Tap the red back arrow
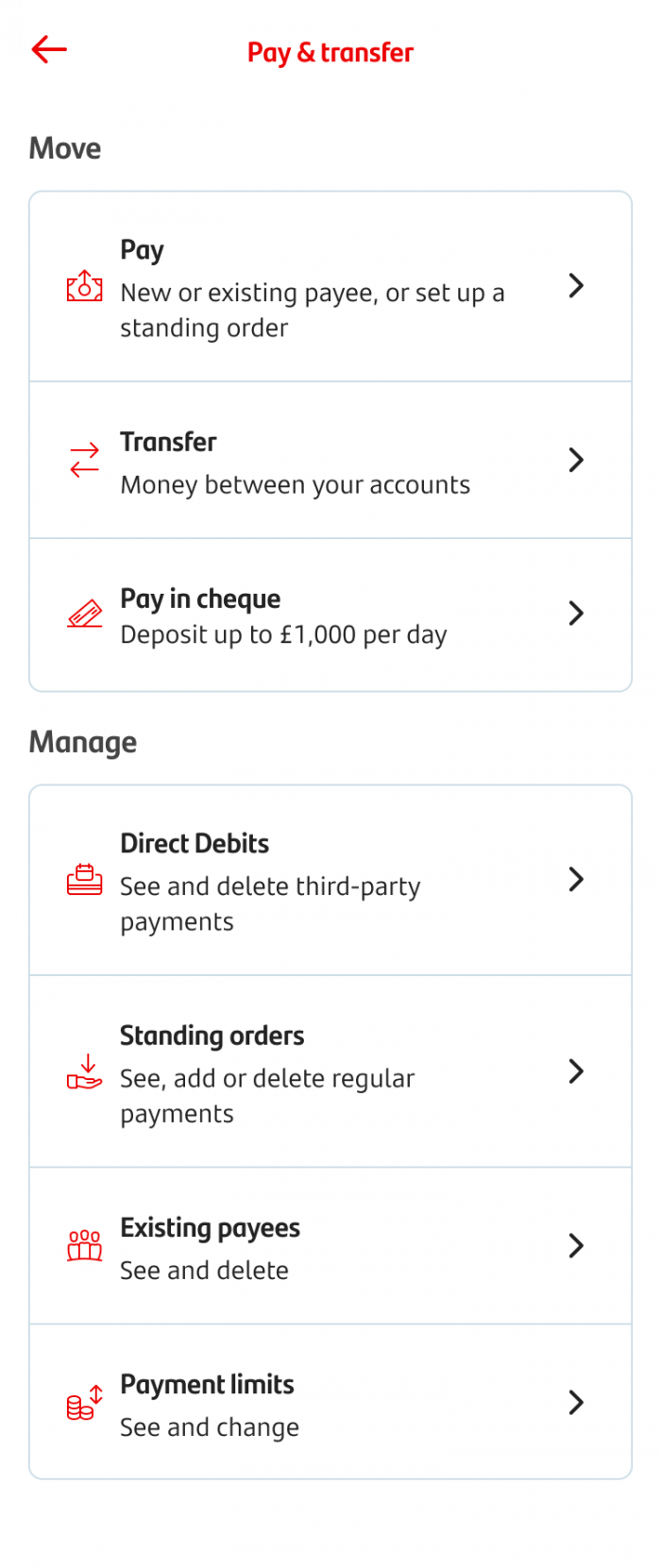661x1568 pixels. click(x=48, y=50)
